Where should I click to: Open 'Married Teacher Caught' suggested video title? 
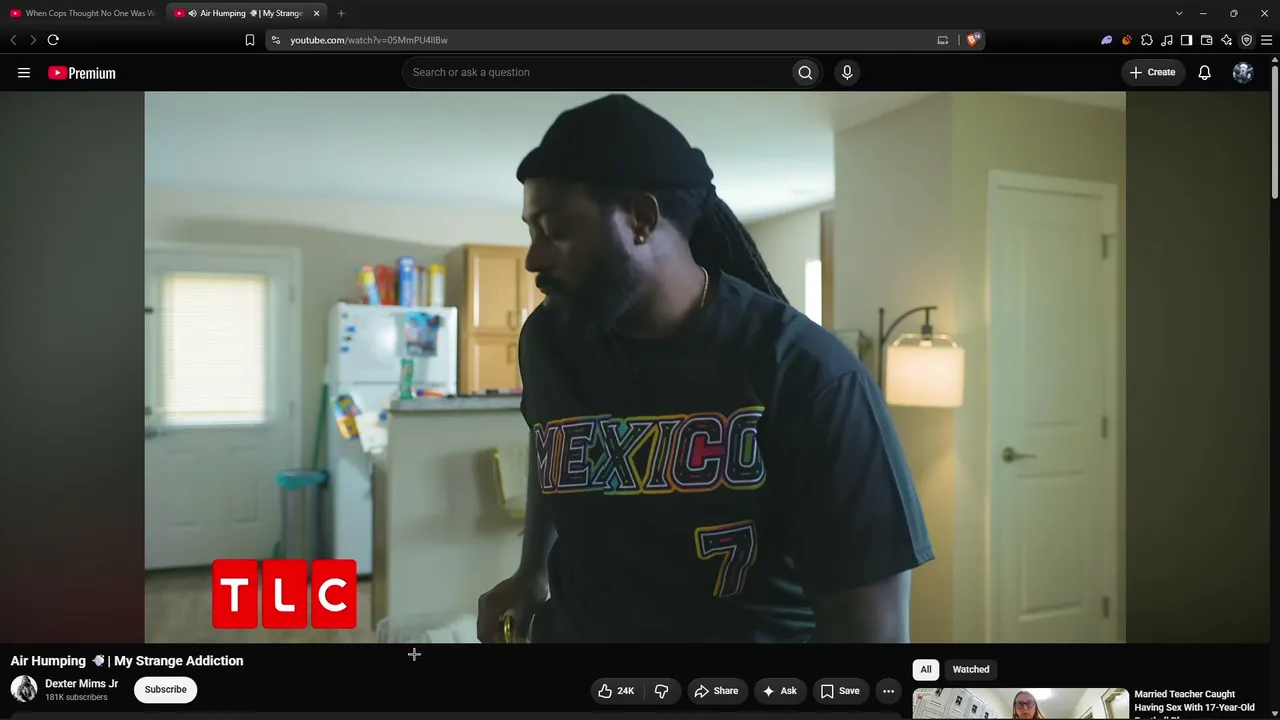[x=1194, y=701]
